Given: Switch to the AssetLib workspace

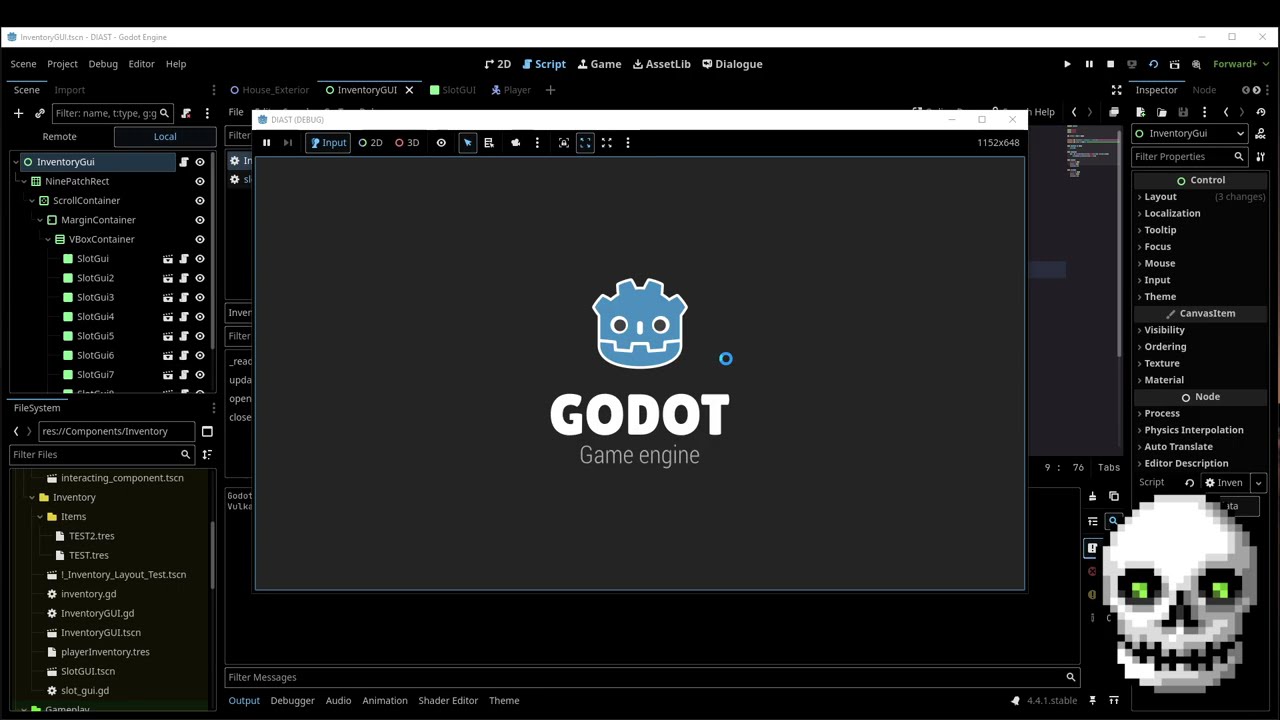Looking at the screenshot, I should (x=662, y=64).
